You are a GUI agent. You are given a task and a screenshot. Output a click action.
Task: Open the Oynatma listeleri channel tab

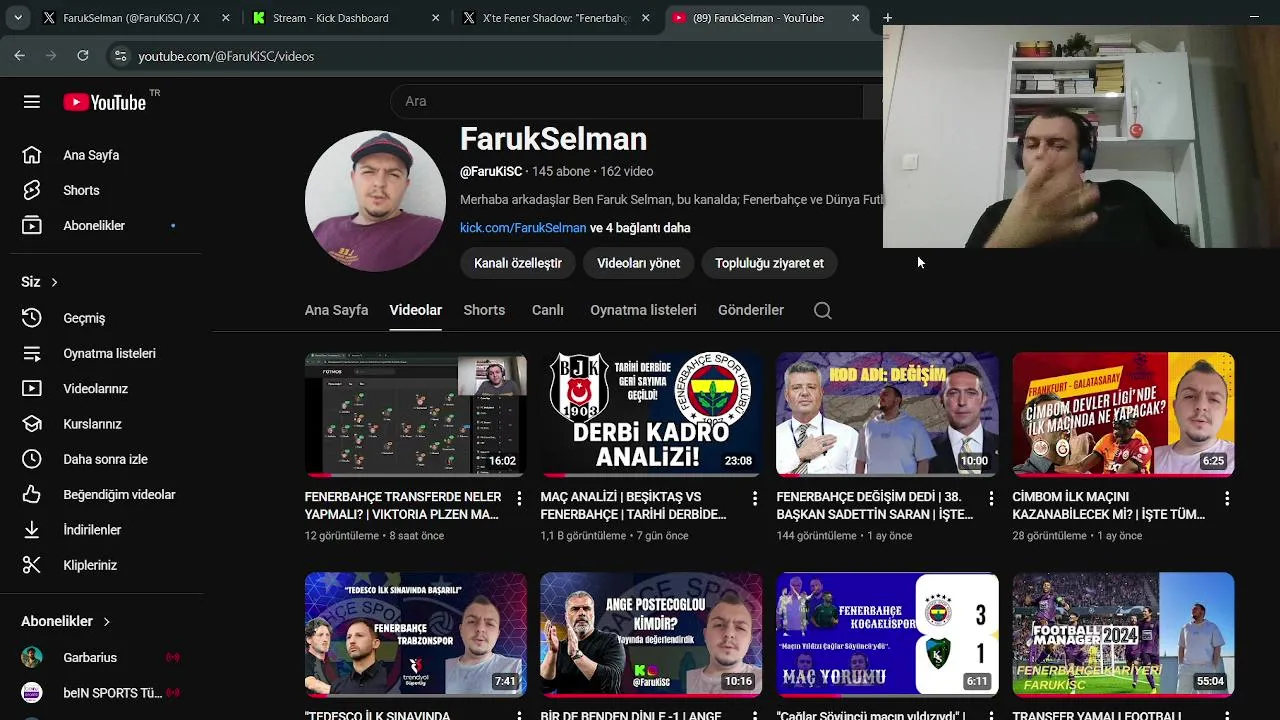click(643, 310)
